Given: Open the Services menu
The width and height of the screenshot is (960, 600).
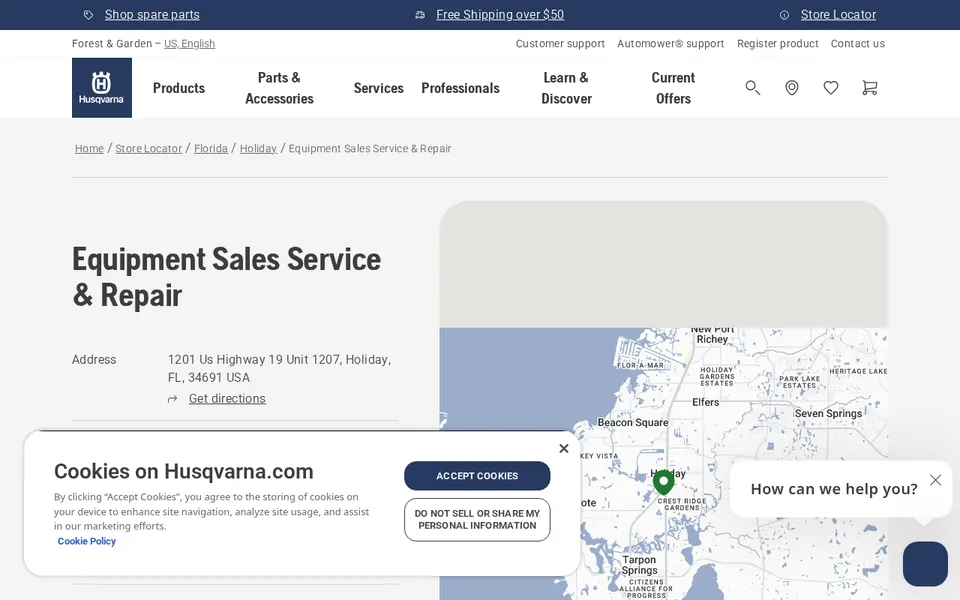Looking at the screenshot, I should (378, 88).
